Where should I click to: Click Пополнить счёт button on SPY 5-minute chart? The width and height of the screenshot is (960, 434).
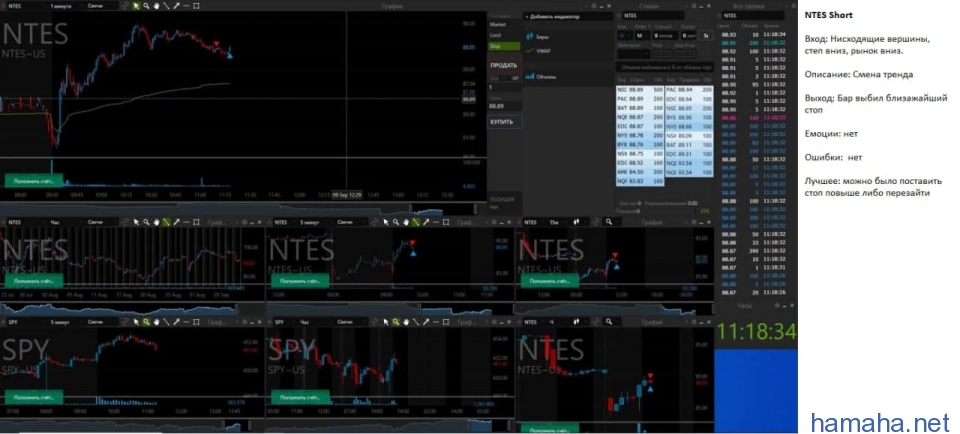click(34, 397)
